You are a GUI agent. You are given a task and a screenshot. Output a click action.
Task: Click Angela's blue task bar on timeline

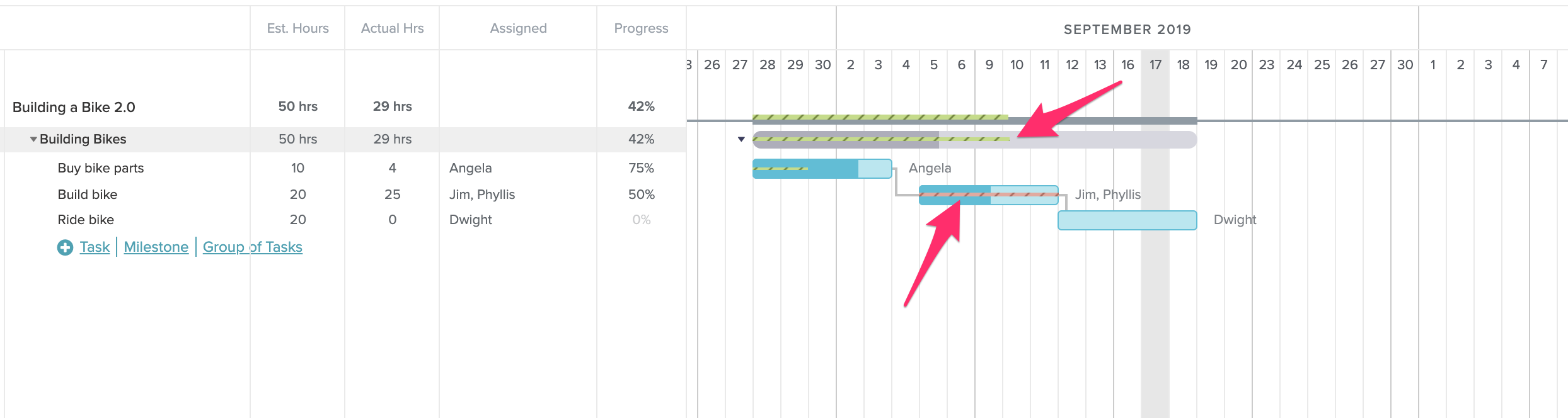(x=807, y=168)
